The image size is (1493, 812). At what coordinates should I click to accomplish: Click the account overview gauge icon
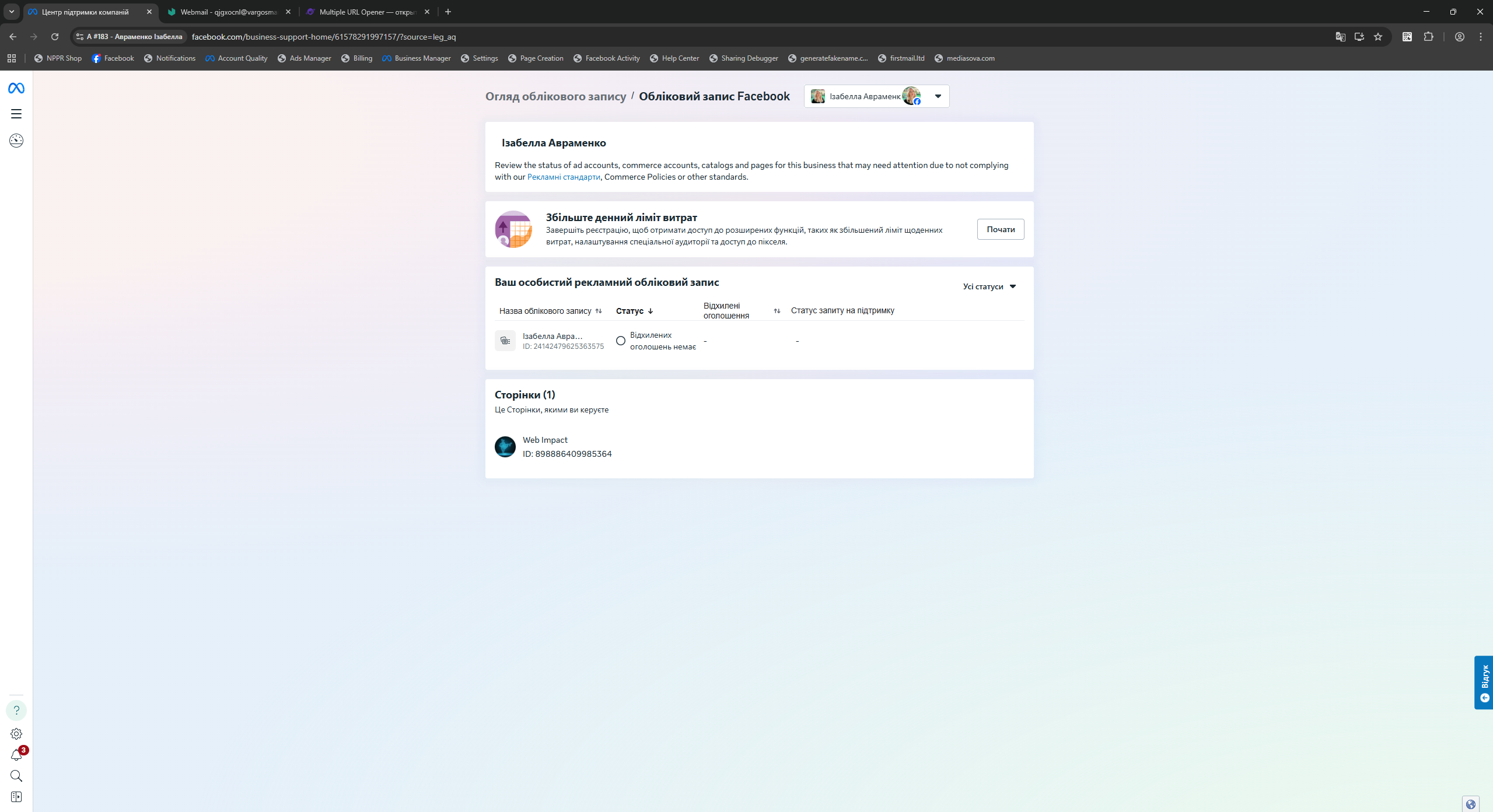16,141
